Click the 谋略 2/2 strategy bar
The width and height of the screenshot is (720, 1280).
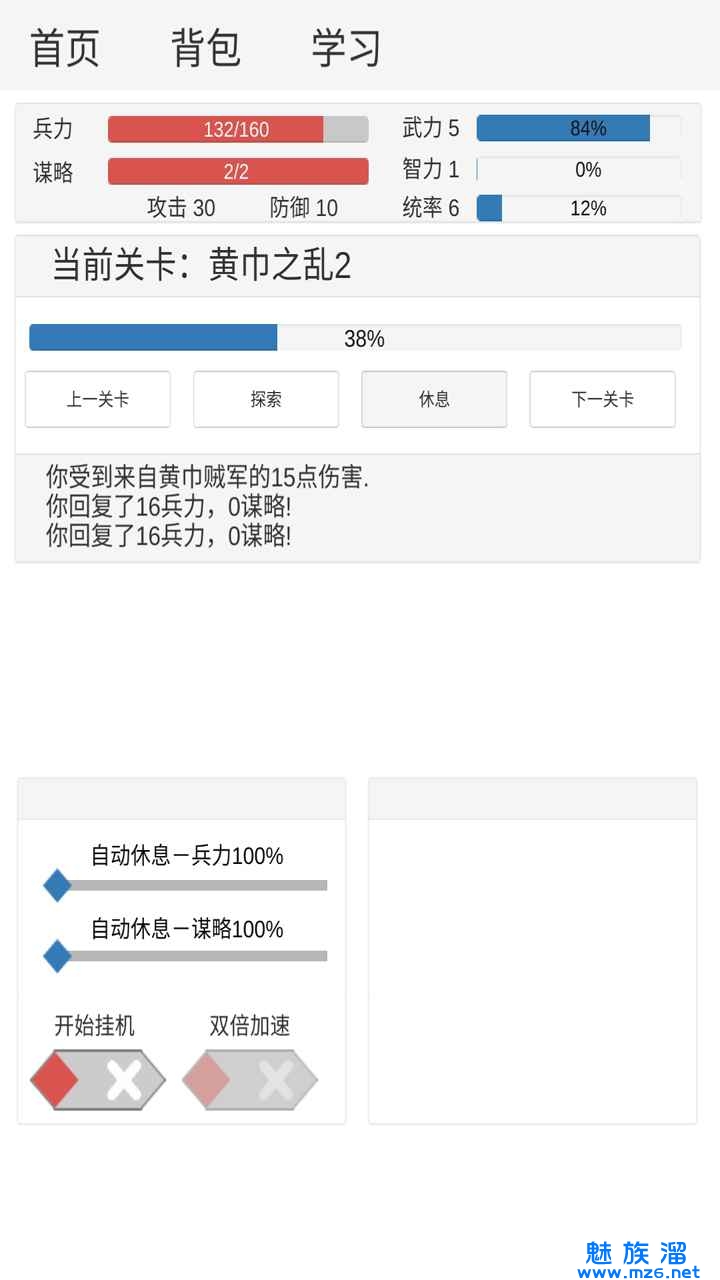point(238,171)
